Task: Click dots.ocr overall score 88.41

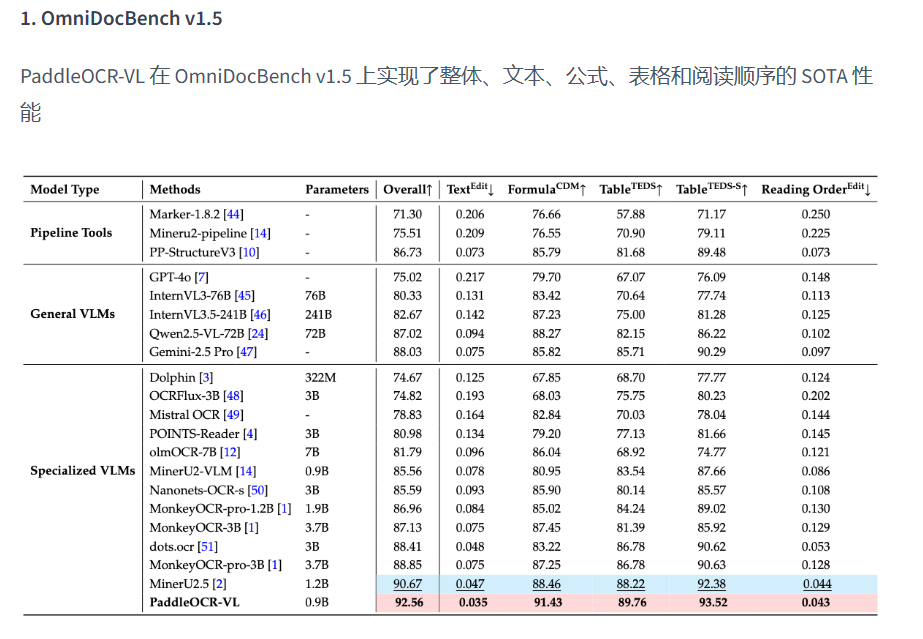Action: point(407,547)
